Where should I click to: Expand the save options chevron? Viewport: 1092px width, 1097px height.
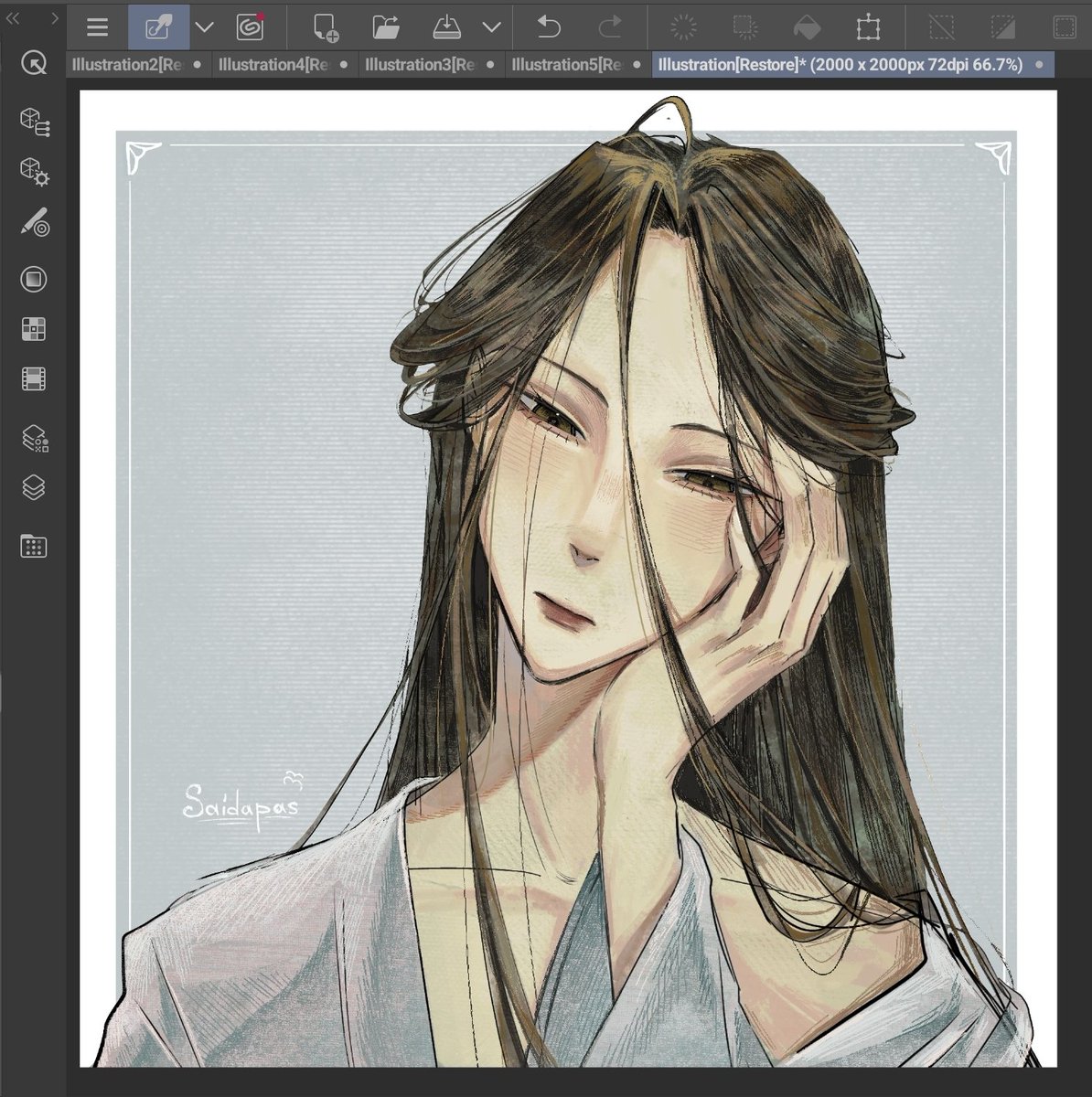pos(491,27)
